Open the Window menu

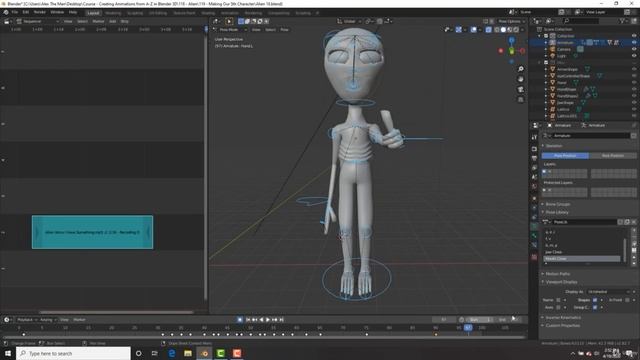pos(57,12)
